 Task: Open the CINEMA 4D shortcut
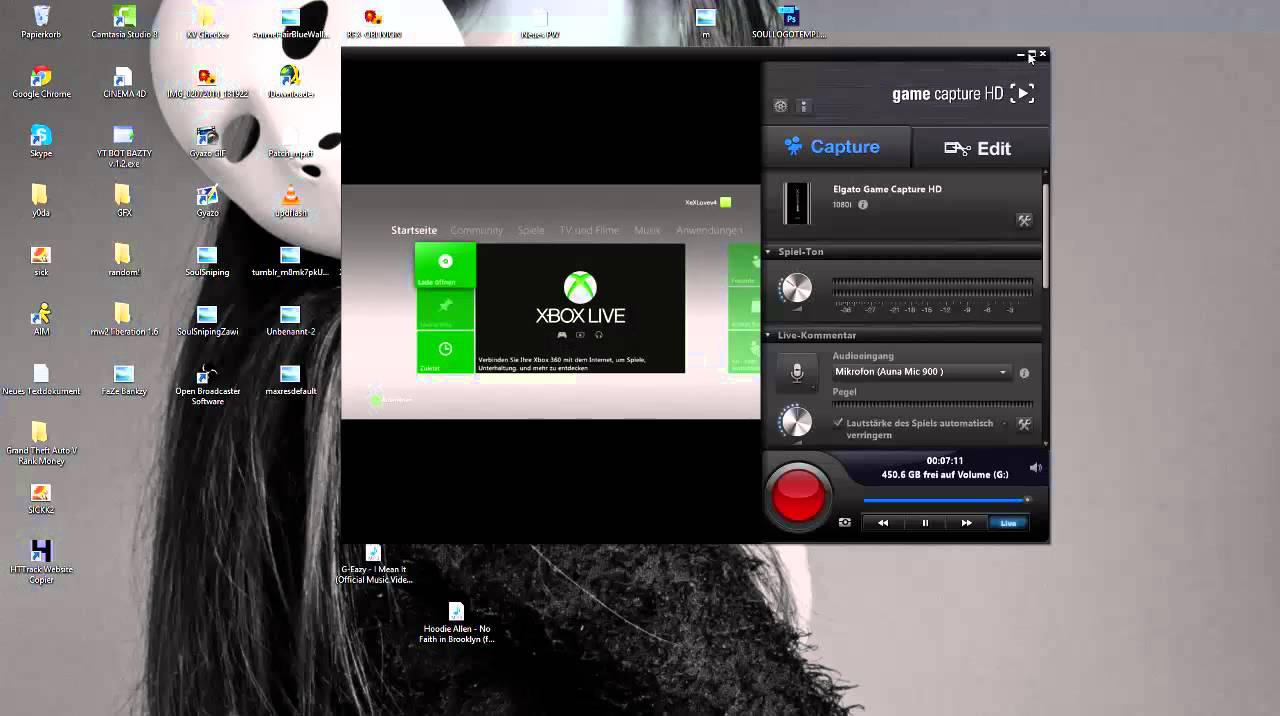pos(124,82)
